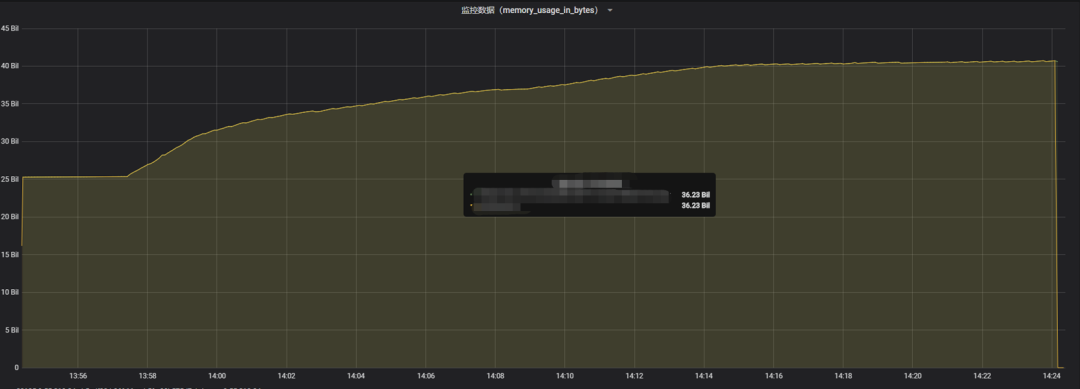Click the 14:24 time axis label

click(x=1052, y=376)
